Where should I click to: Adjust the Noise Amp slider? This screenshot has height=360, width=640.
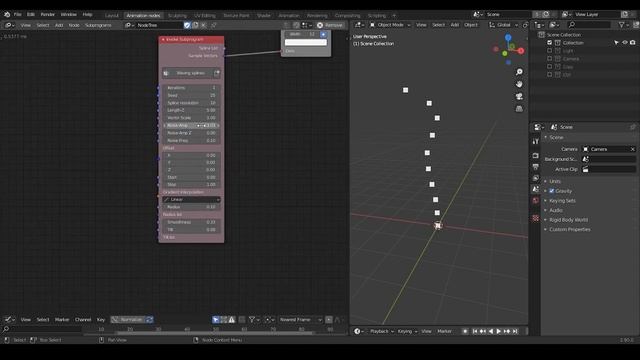coord(191,125)
